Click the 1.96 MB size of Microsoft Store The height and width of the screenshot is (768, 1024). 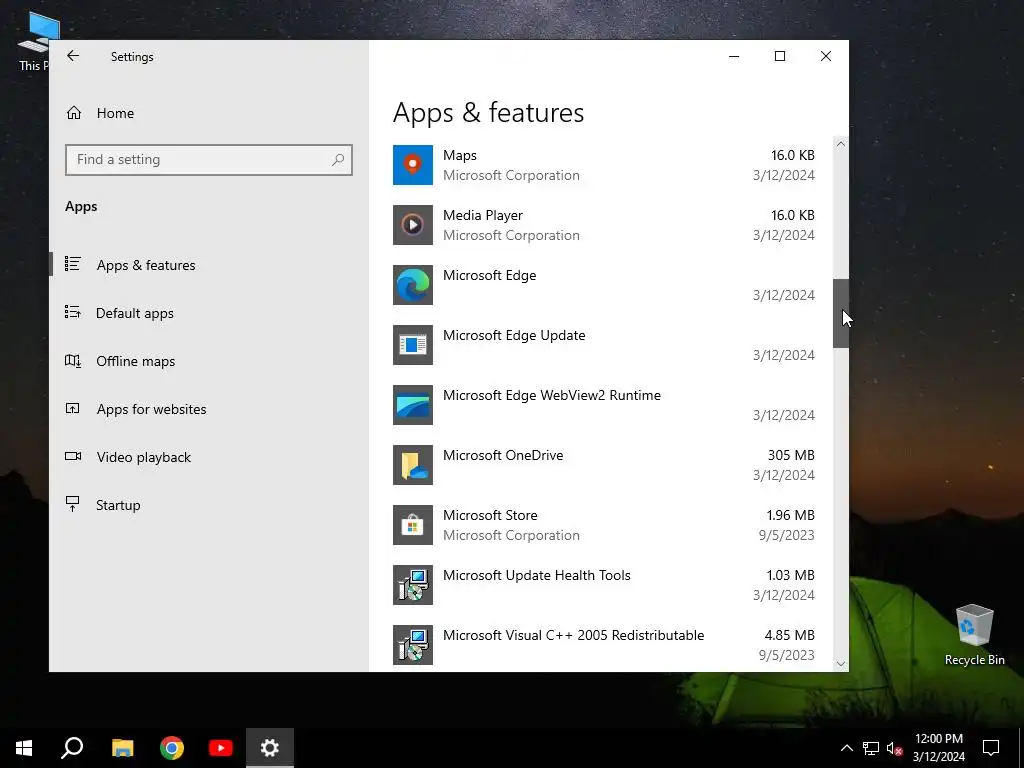(790, 515)
